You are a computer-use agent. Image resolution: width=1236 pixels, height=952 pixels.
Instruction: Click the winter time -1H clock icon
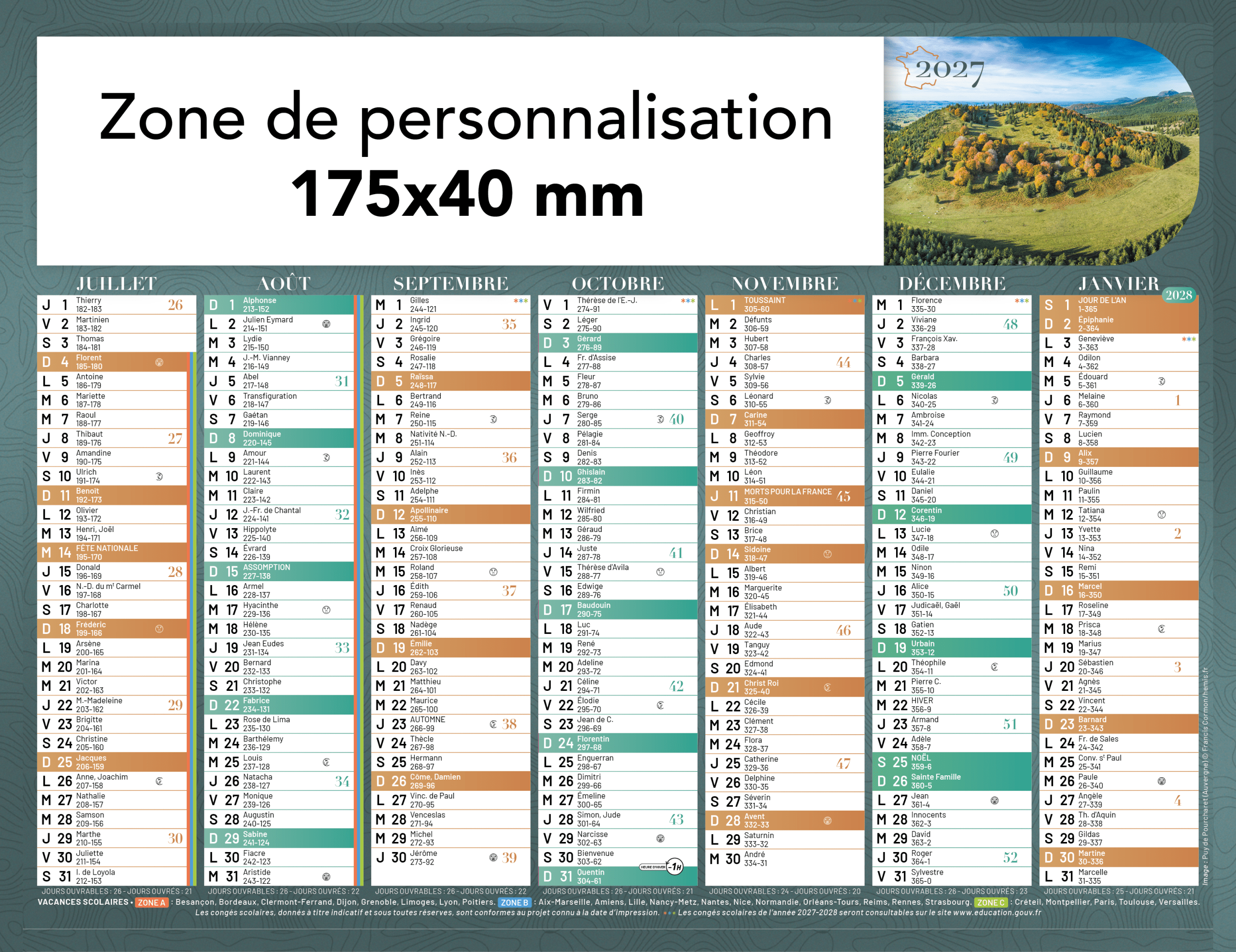tap(674, 867)
